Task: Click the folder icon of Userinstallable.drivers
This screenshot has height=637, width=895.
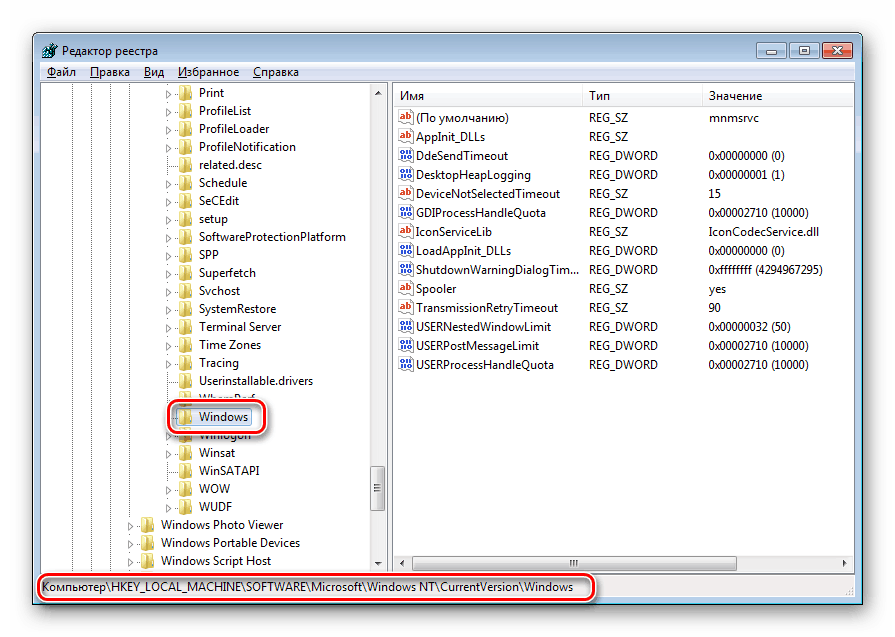Action: tap(186, 381)
